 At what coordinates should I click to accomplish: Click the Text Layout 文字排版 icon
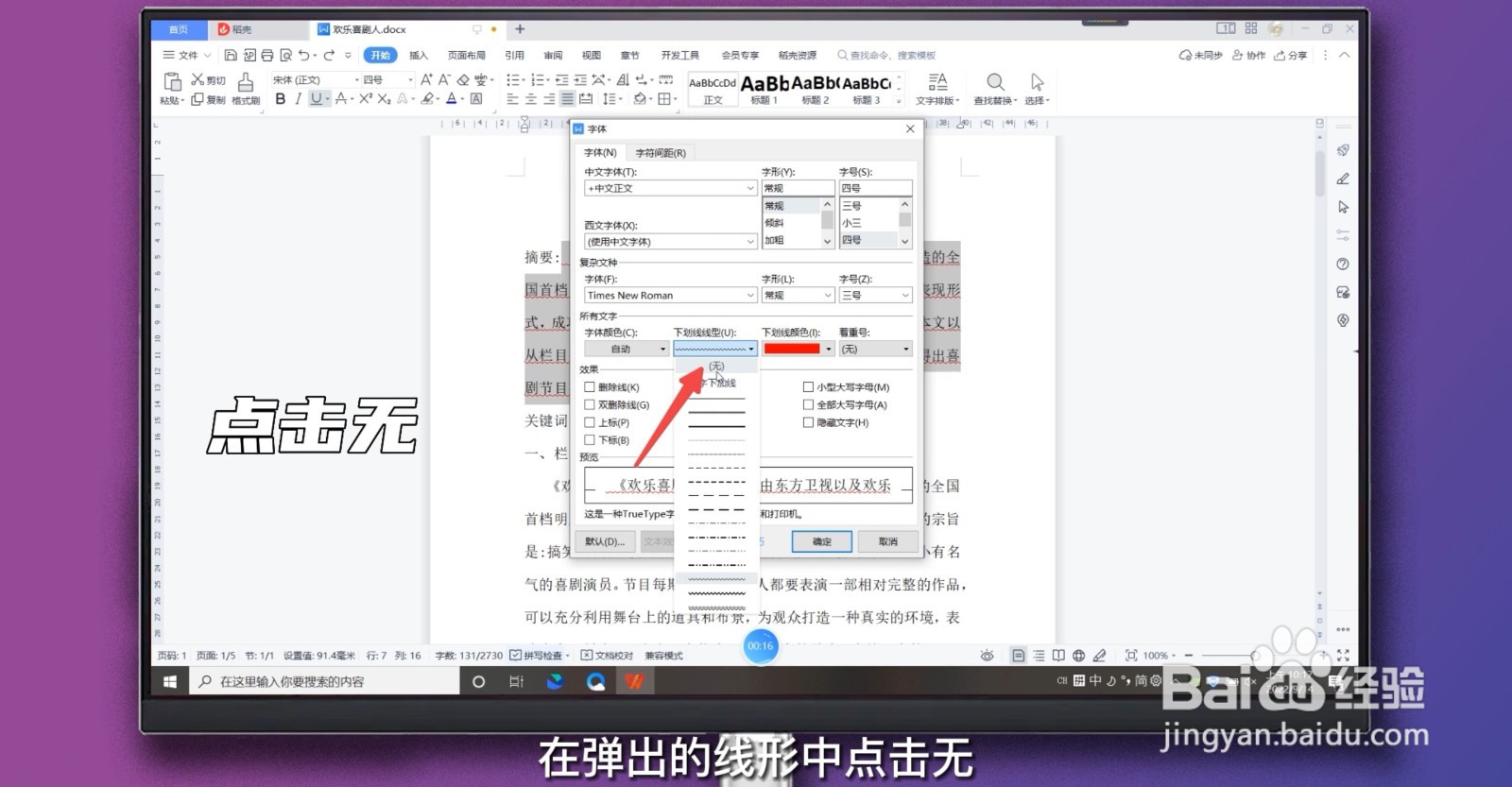coord(937,82)
